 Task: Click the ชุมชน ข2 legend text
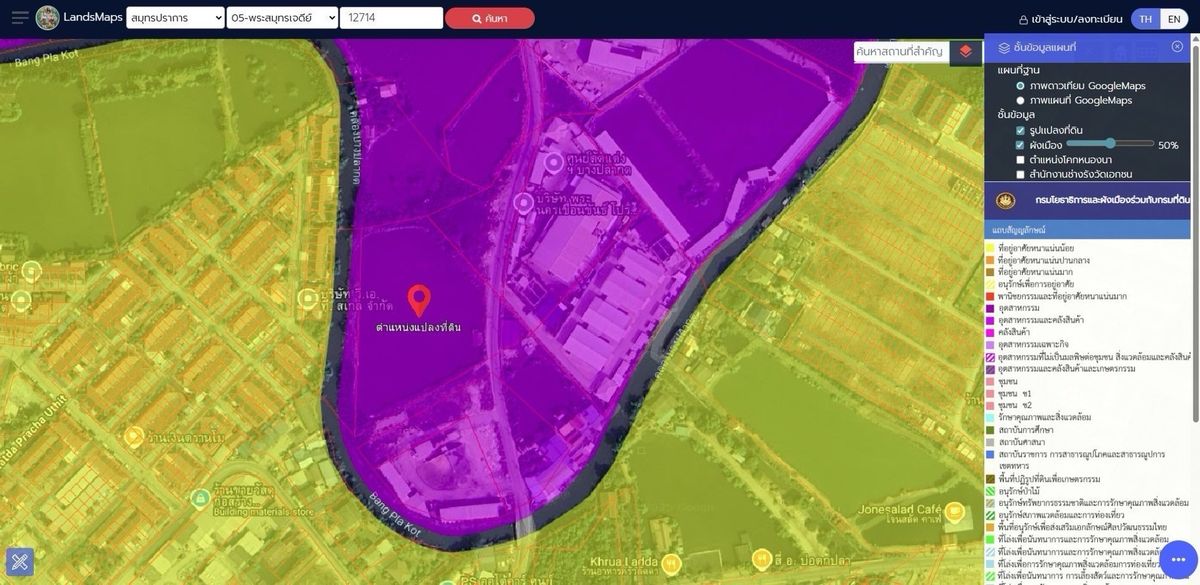[x=1015, y=405]
